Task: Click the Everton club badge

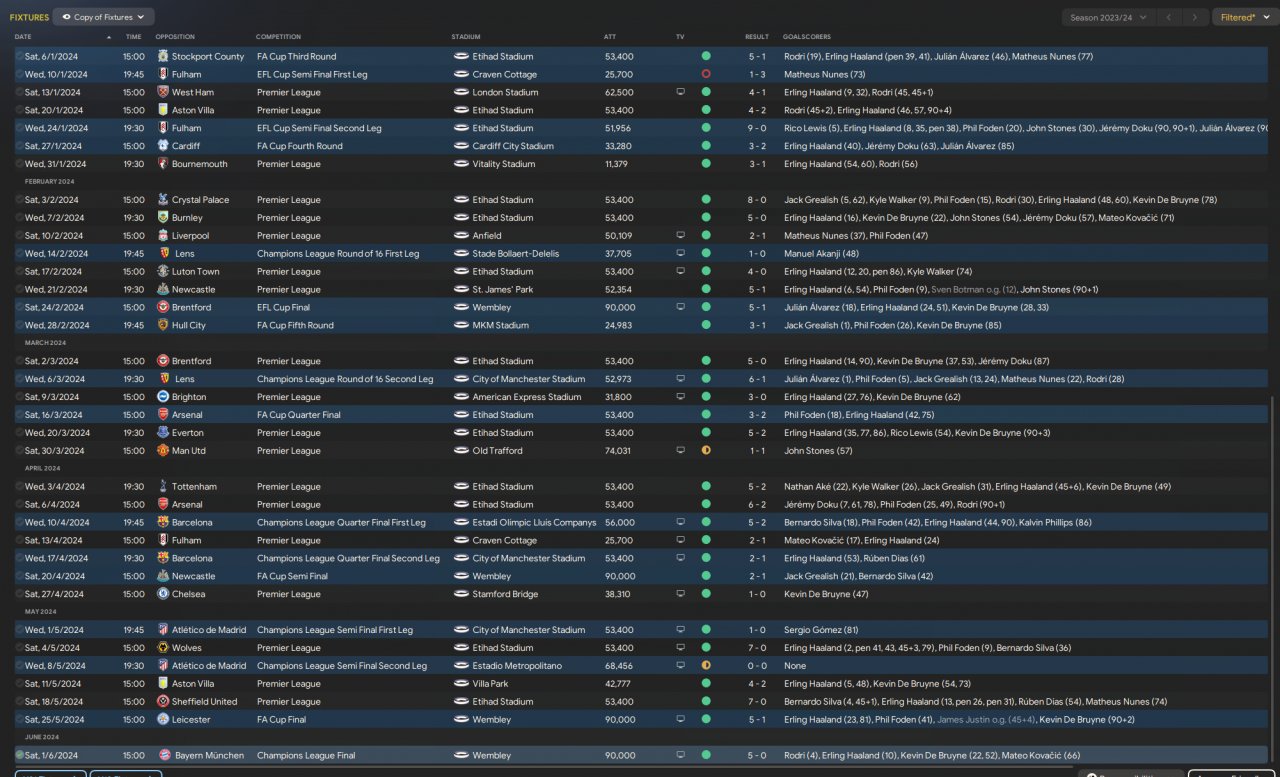Action: 163,433
